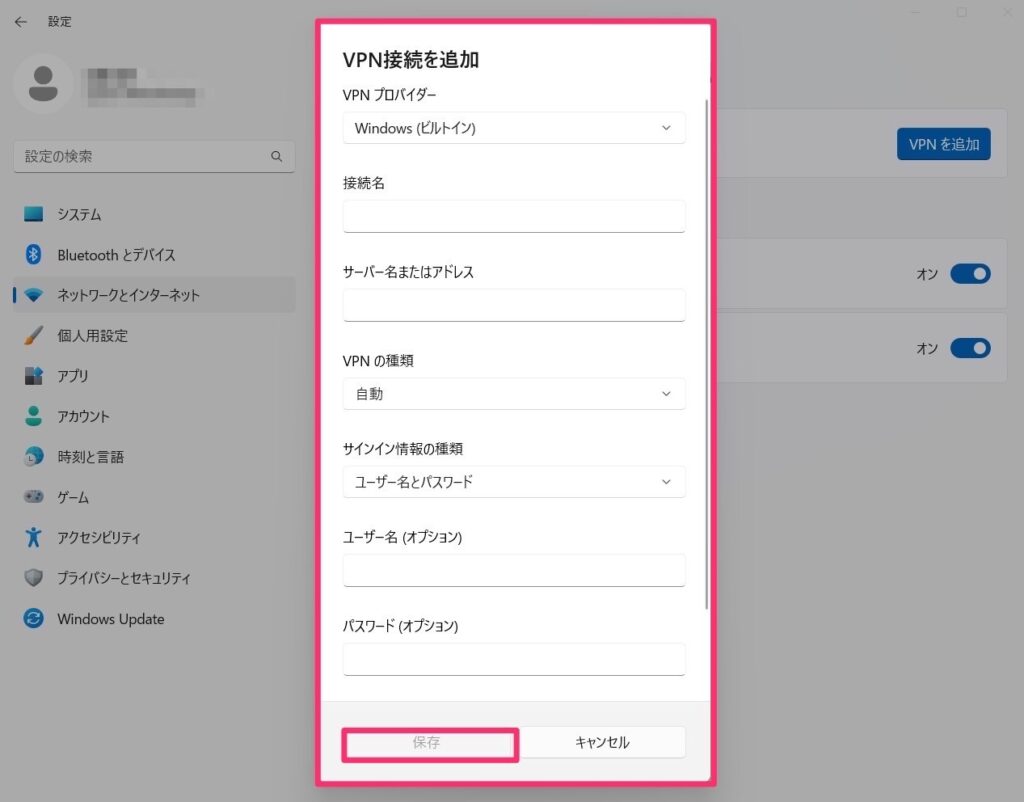The image size is (1024, 802).
Task: Expand the VPN の種類 dropdown showing 自動
Action: 514,394
